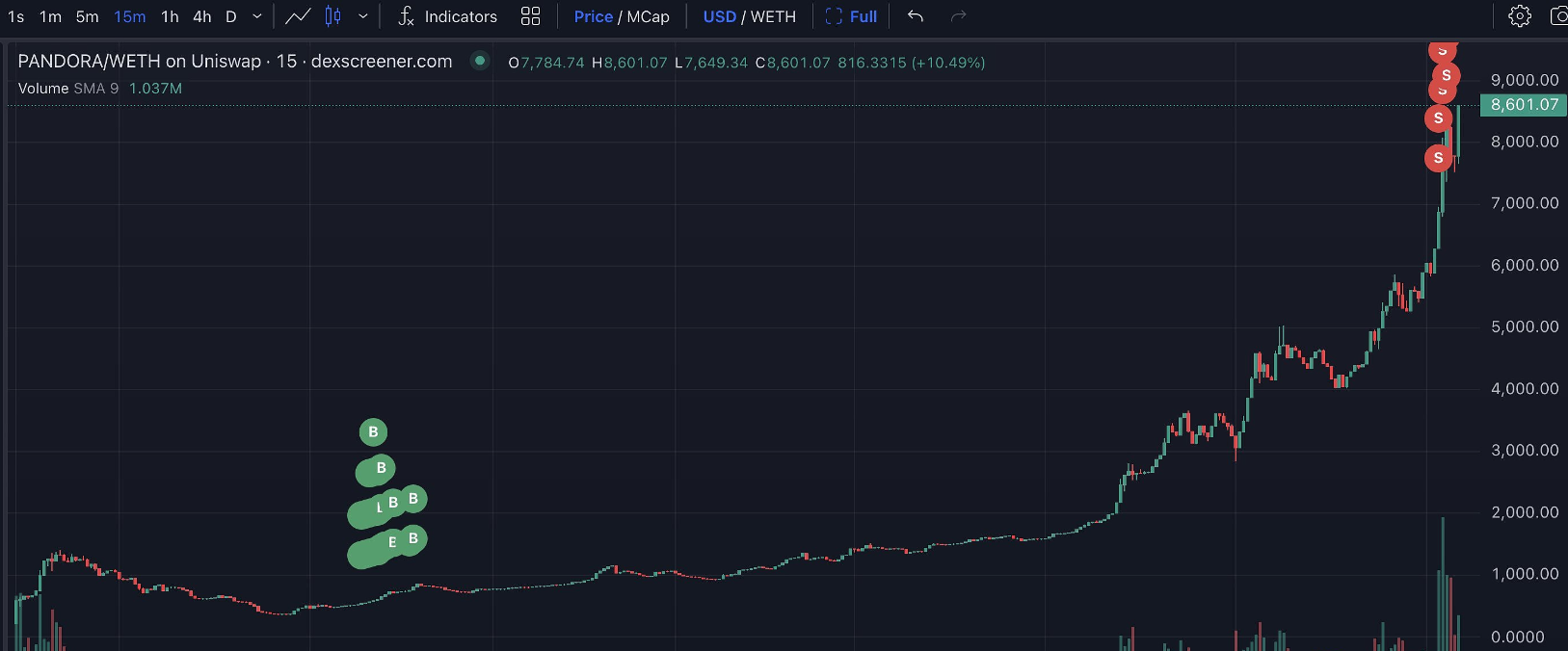Open the chart settings gear
Screen dimensions: 1568x651
(1519, 16)
